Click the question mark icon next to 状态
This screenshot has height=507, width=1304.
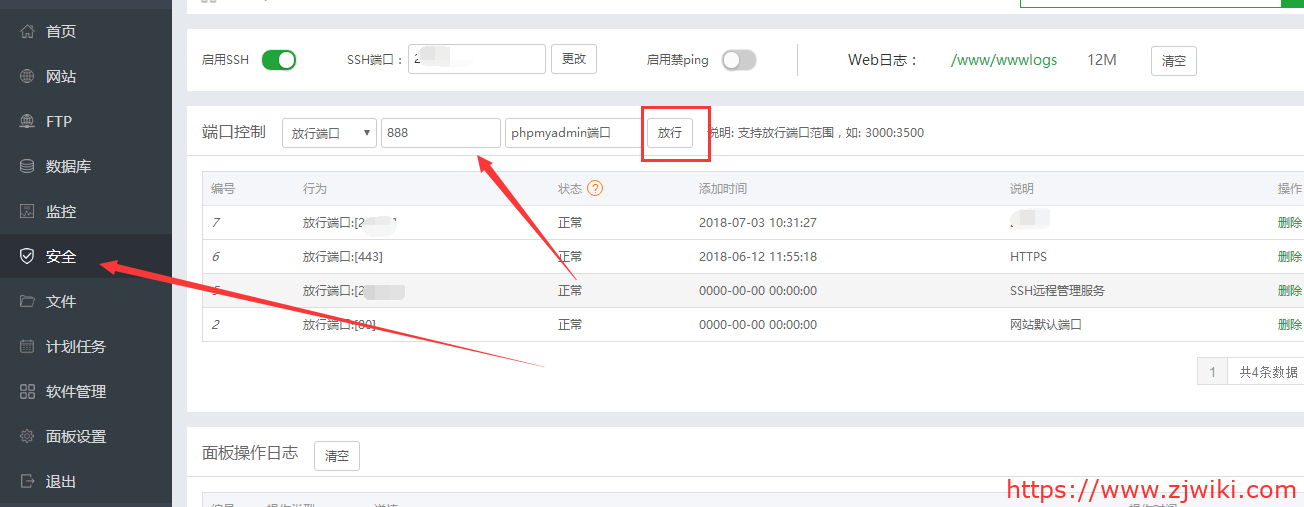(595, 188)
